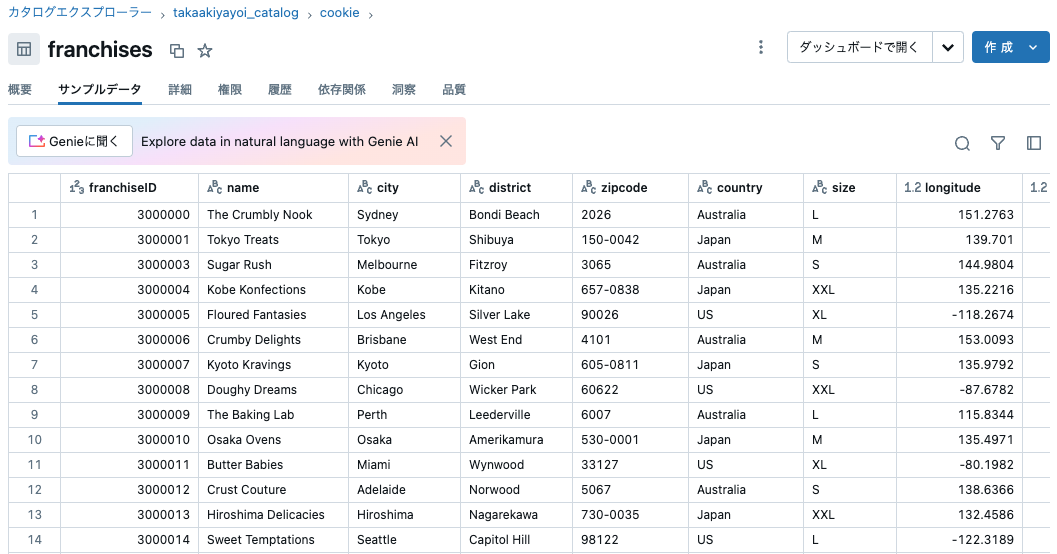Click the franchises table icon
Screen dimensions: 1057x554
[x=24, y=49]
